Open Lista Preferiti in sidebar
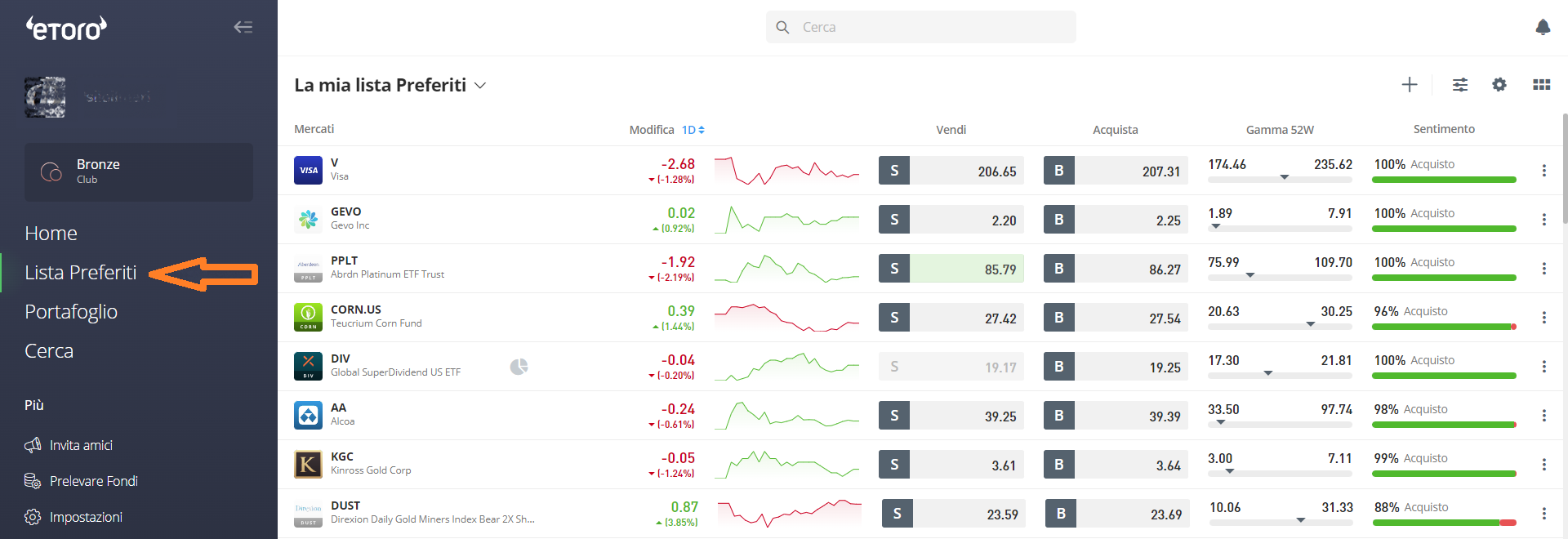This screenshot has height=539, width=1568. click(x=80, y=272)
